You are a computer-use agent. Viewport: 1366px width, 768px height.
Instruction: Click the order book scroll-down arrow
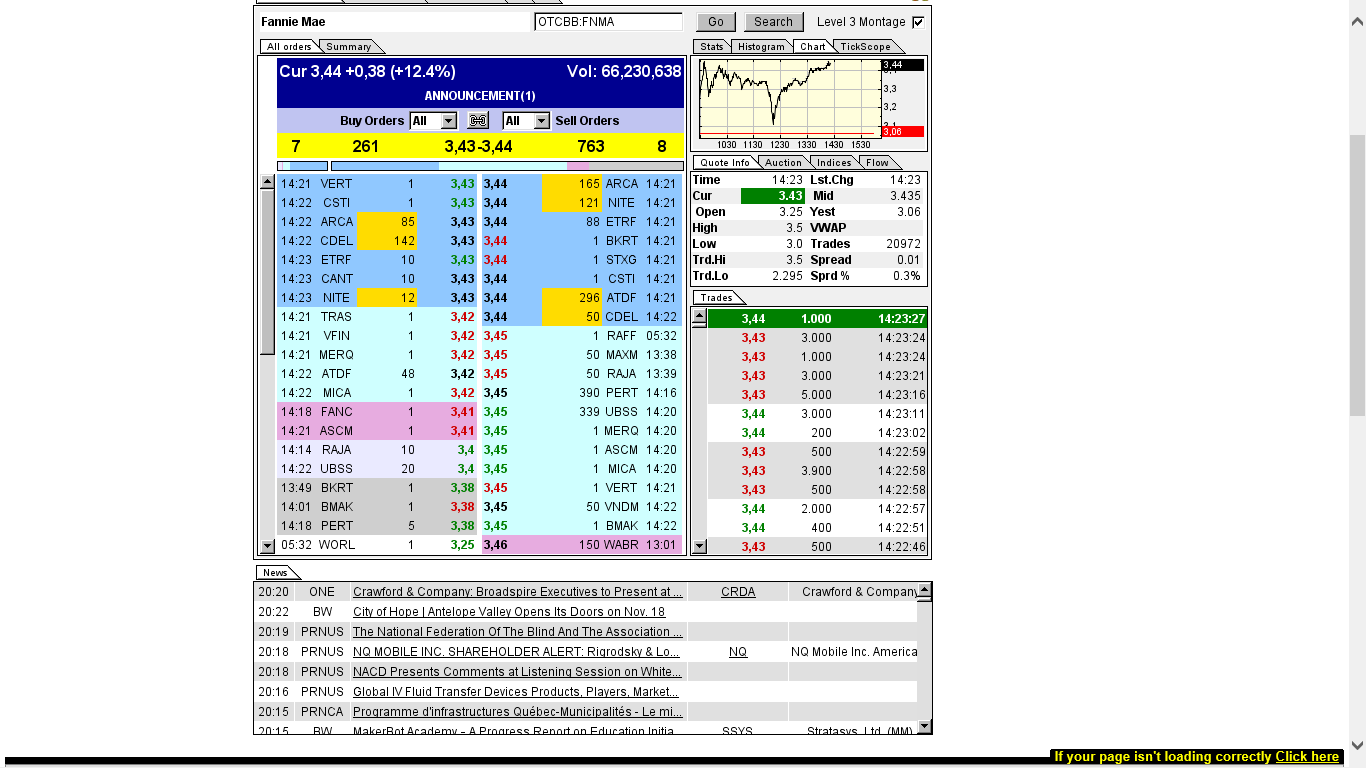tap(267, 546)
